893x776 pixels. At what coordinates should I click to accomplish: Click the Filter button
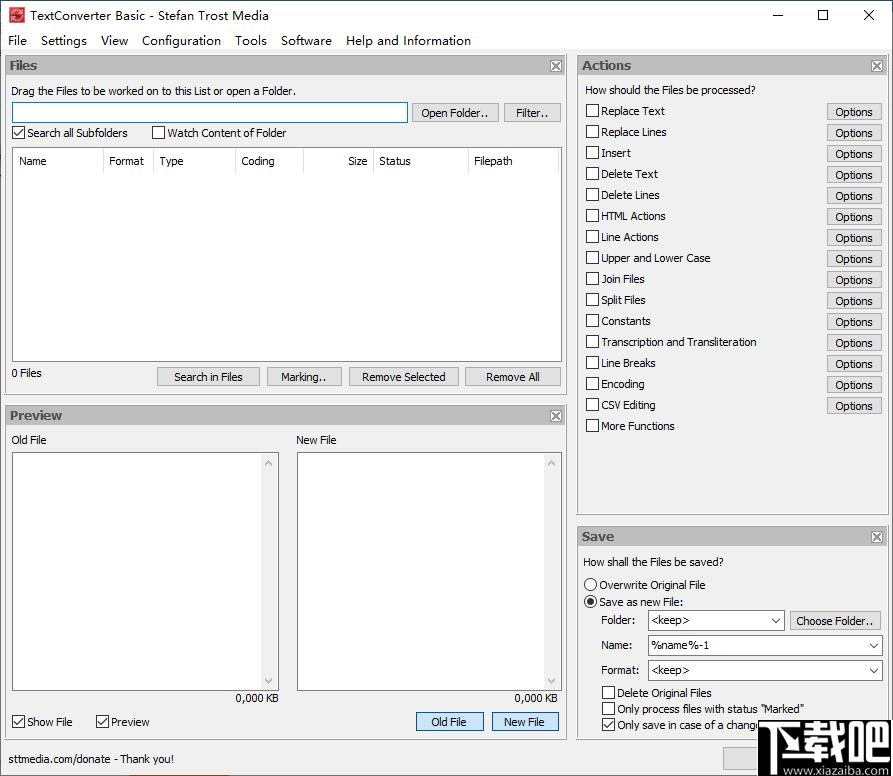click(x=532, y=113)
